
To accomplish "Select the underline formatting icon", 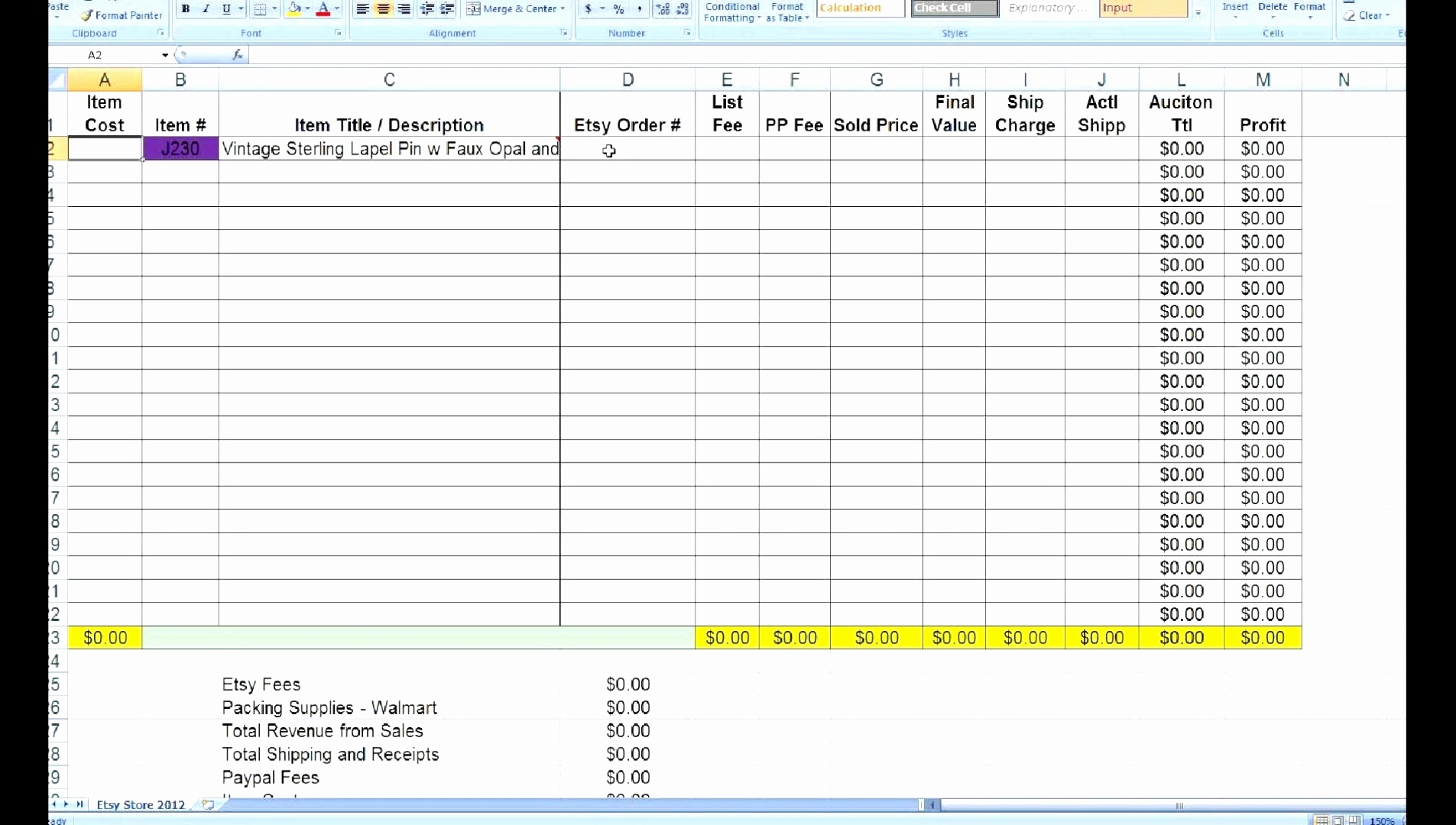I will coord(225,8).
